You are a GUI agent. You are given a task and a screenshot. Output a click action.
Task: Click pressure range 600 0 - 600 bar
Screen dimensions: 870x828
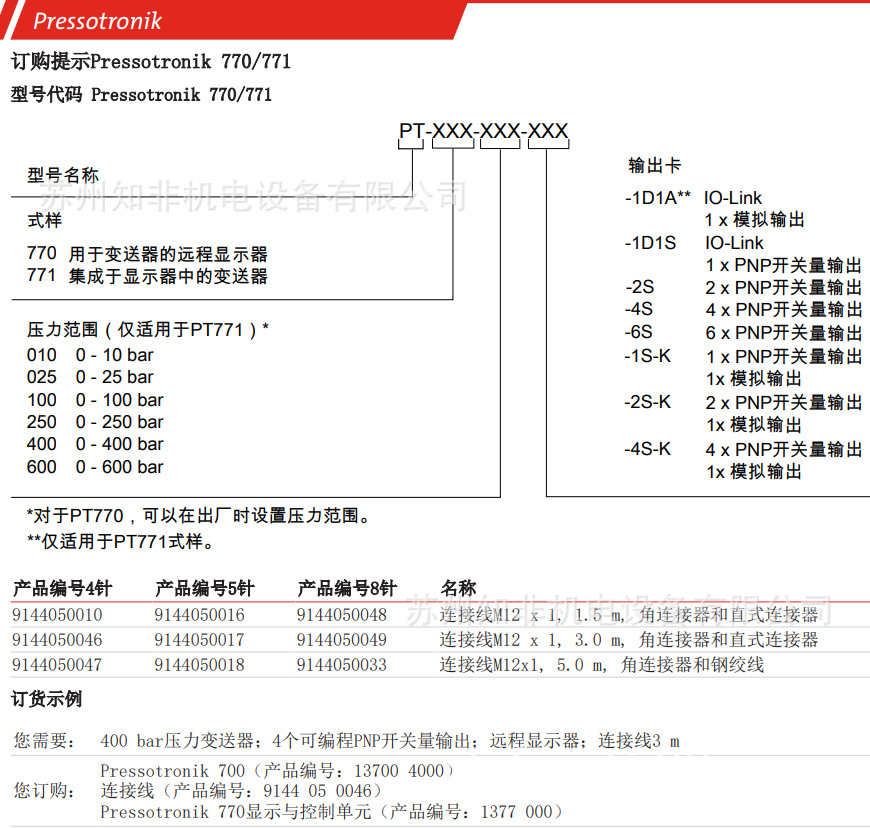point(95,467)
